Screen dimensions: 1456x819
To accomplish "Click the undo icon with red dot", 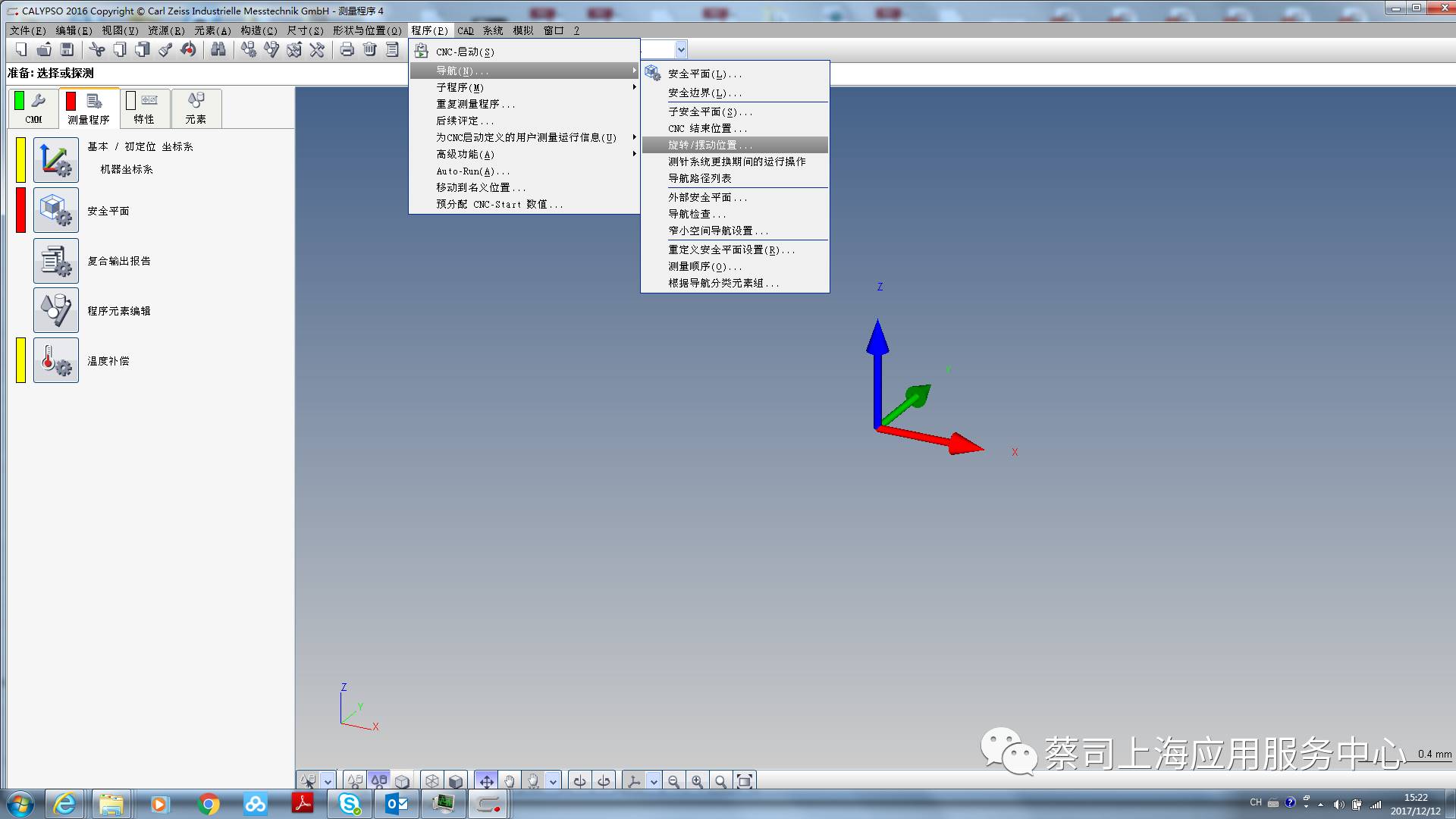I will [x=188, y=50].
